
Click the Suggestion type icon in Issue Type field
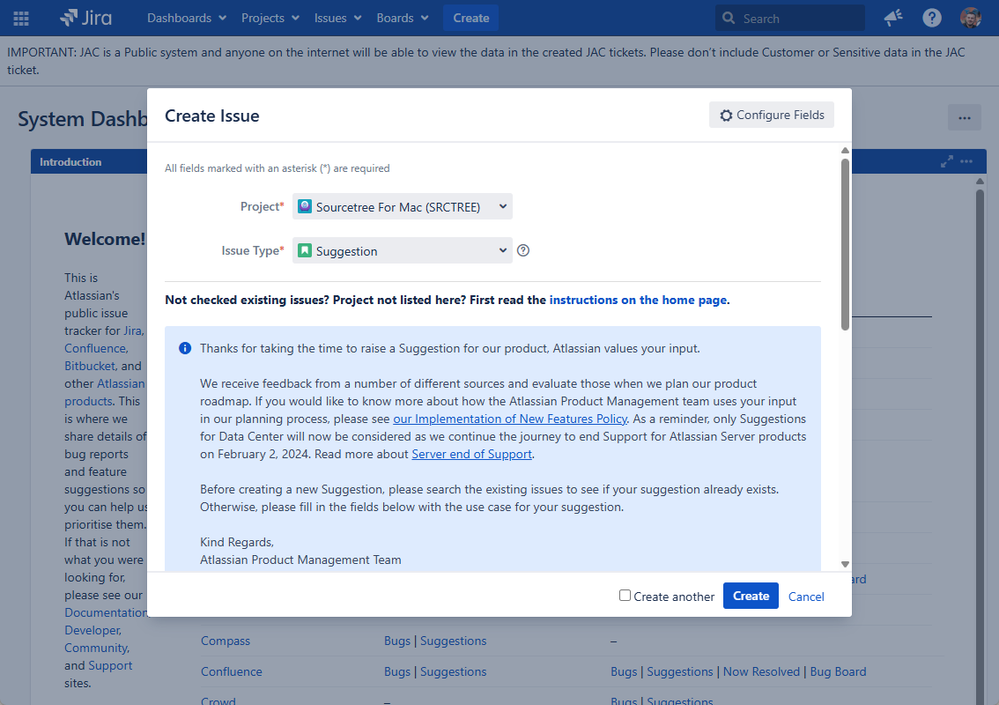coord(305,250)
